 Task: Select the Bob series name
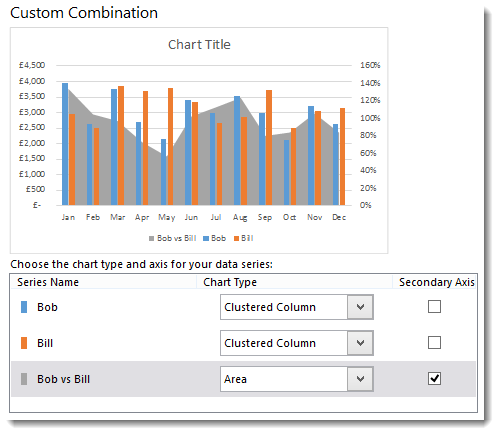[47, 307]
